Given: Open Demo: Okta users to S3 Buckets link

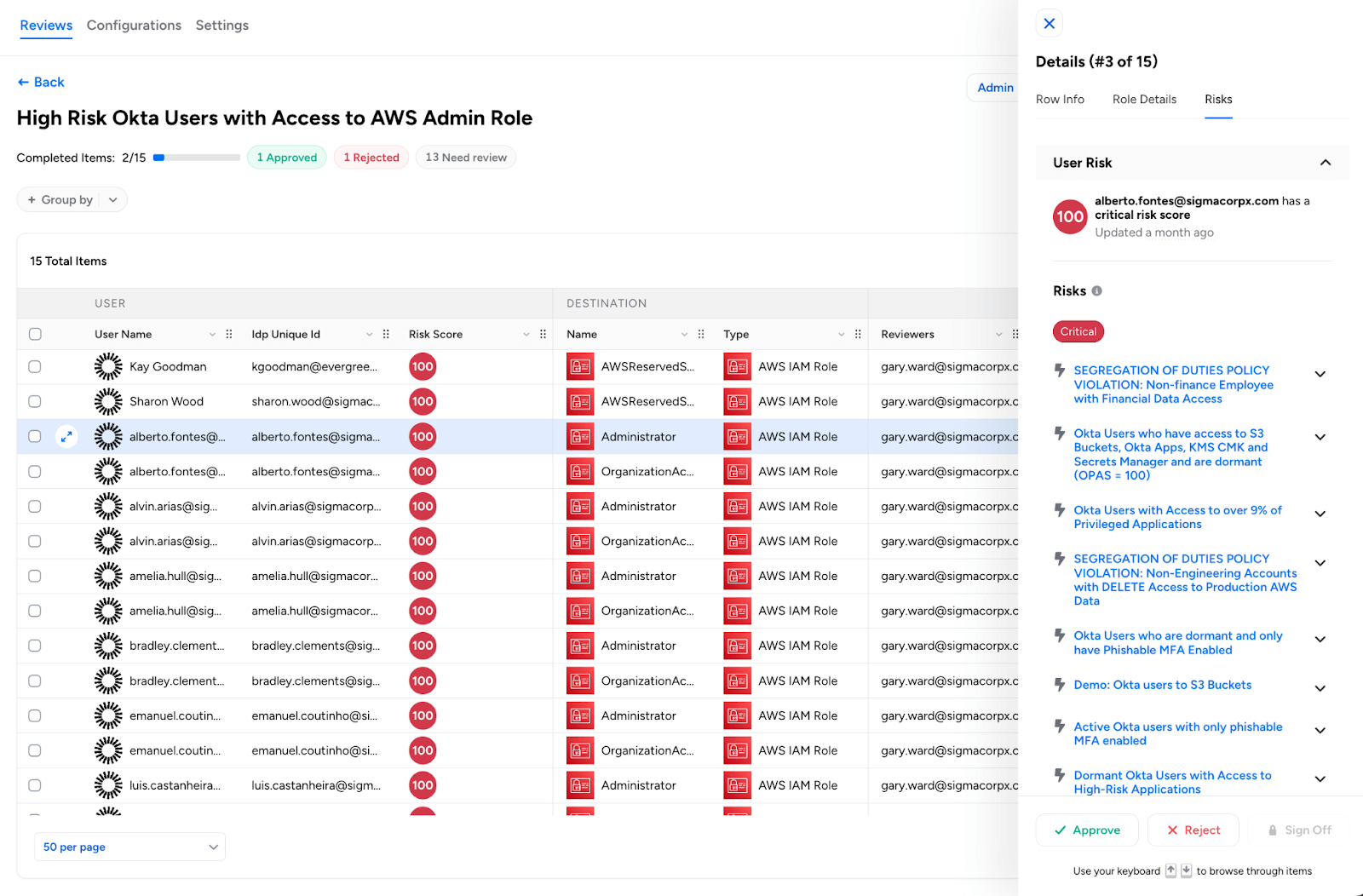Looking at the screenshot, I should click(1163, 685).
